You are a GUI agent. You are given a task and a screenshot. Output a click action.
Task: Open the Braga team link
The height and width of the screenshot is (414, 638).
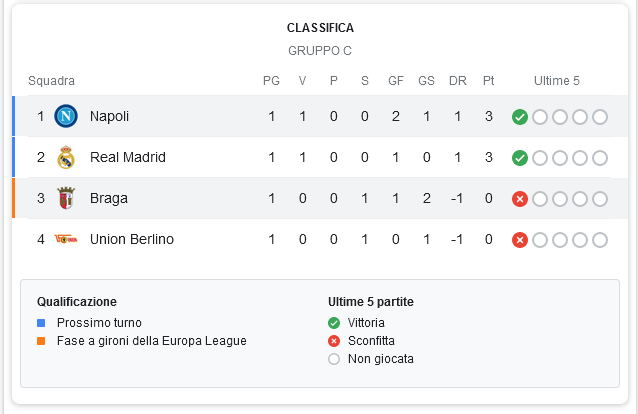(x=109, y=198)
